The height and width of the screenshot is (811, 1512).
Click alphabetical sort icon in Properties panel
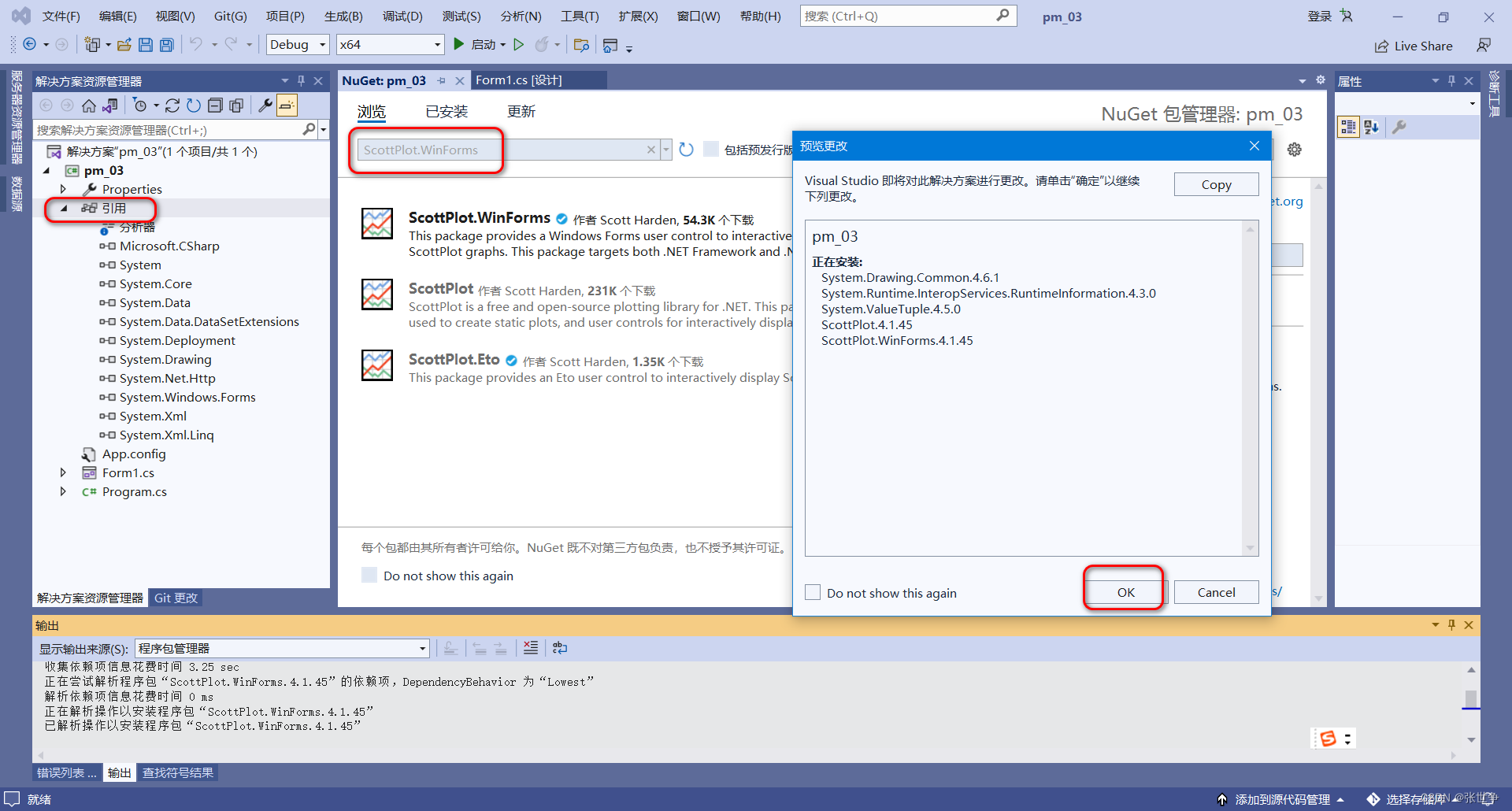pyautogui.click(x=1371, y=127)
